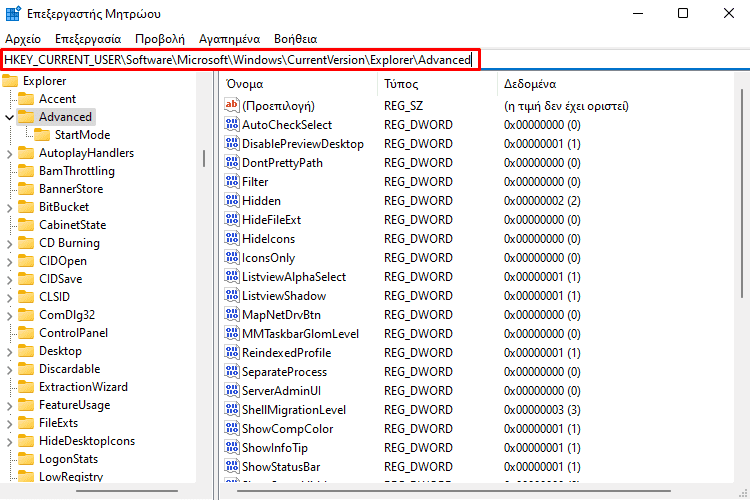Click the HideIcons DWORD icon
The height and width of the screenshot is (500, 750).
pos(232,238)
